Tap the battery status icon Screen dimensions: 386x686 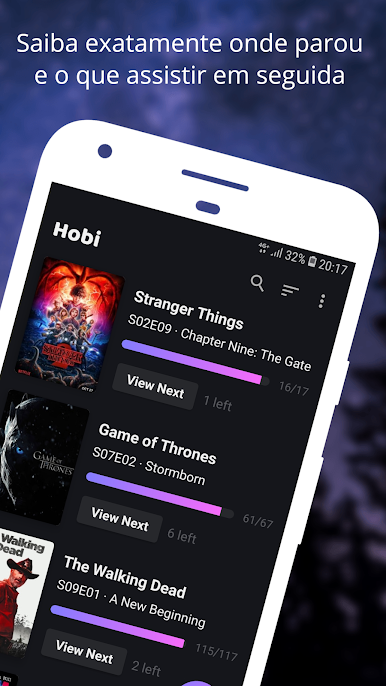(312, 262)
